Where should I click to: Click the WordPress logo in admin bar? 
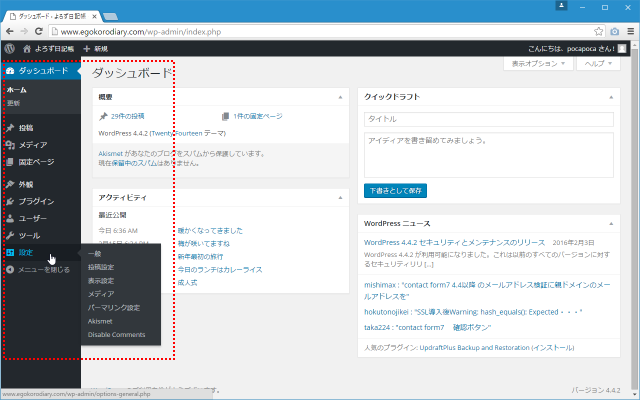[x=9, y=48]
